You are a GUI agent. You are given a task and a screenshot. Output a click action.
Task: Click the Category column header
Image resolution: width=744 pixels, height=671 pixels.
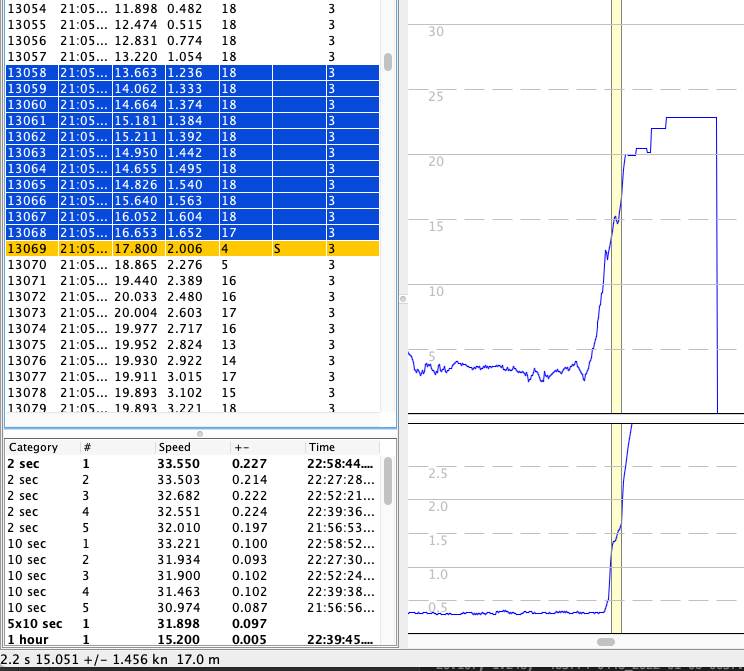(x=34, y=447)
